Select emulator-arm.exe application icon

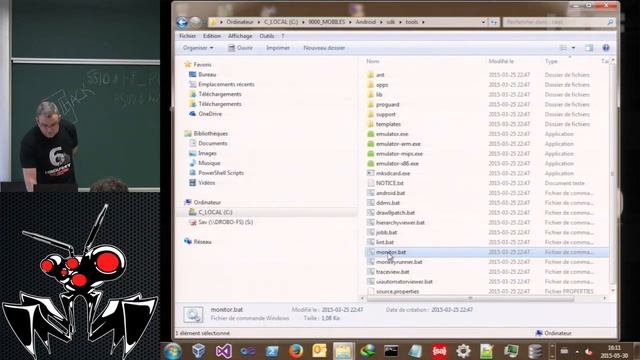click(371, 144)
